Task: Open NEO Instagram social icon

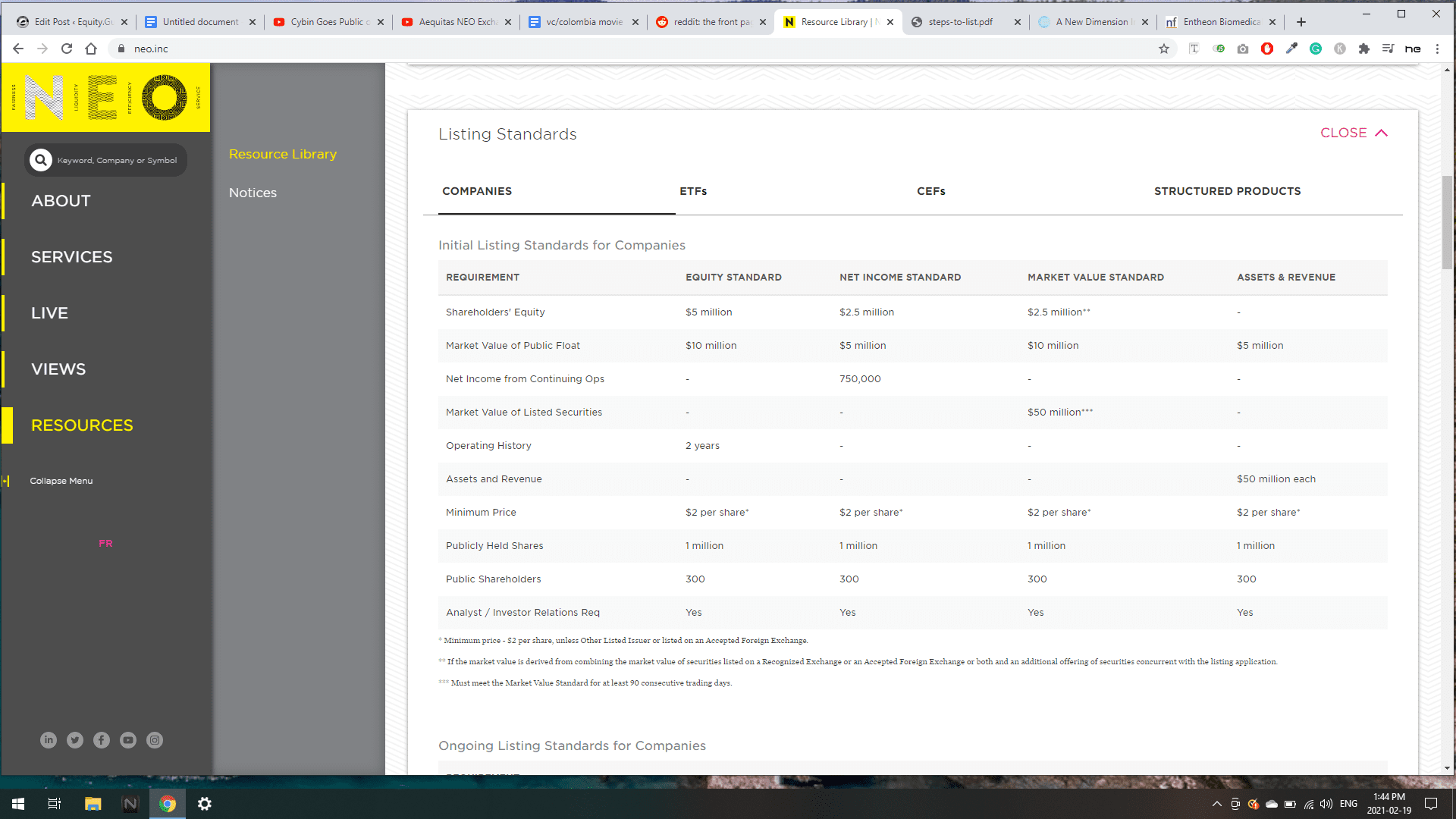Action: (155, 740)
